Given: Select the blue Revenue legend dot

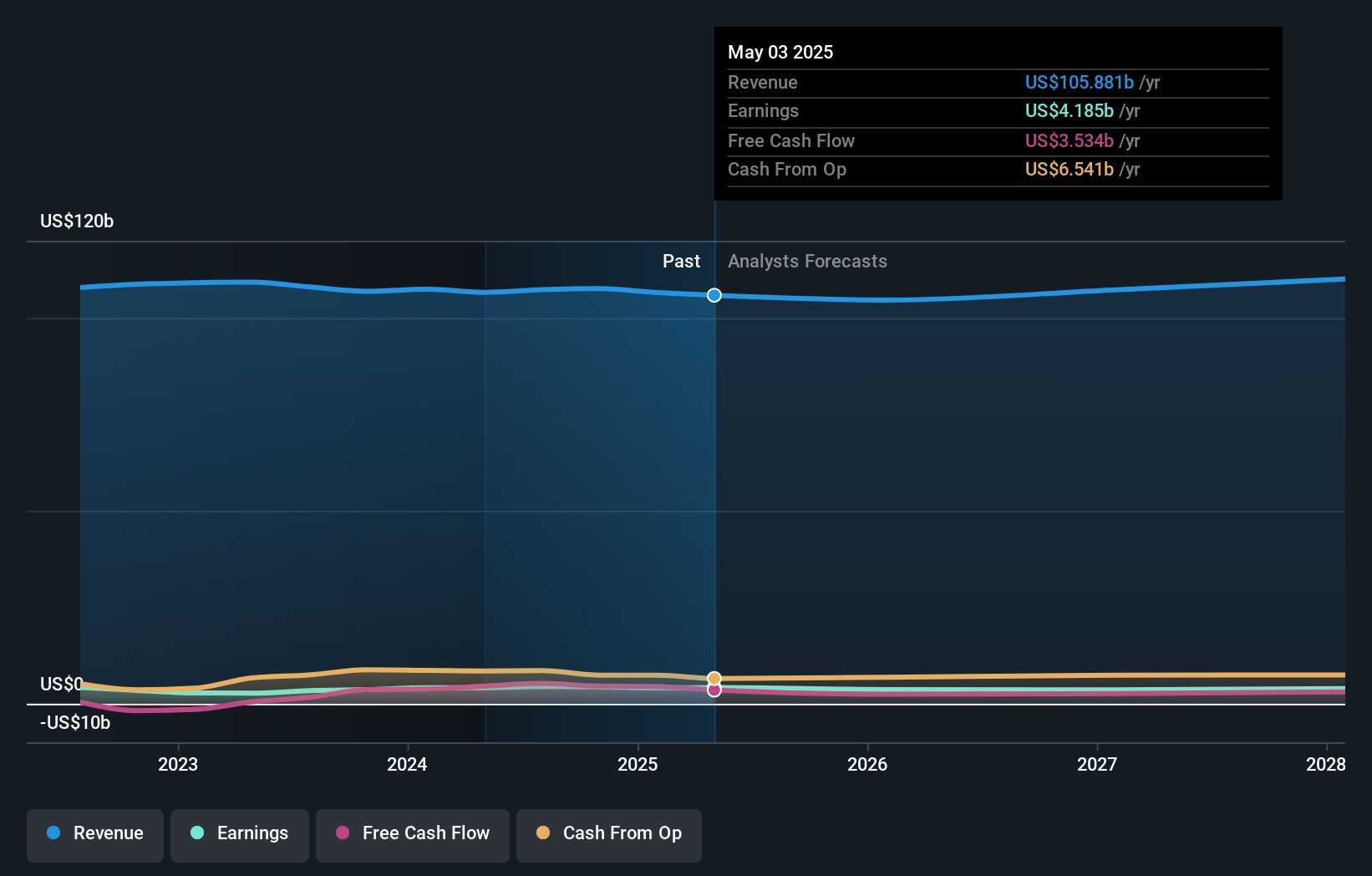Looking at the screenshot, I should 55,833.
